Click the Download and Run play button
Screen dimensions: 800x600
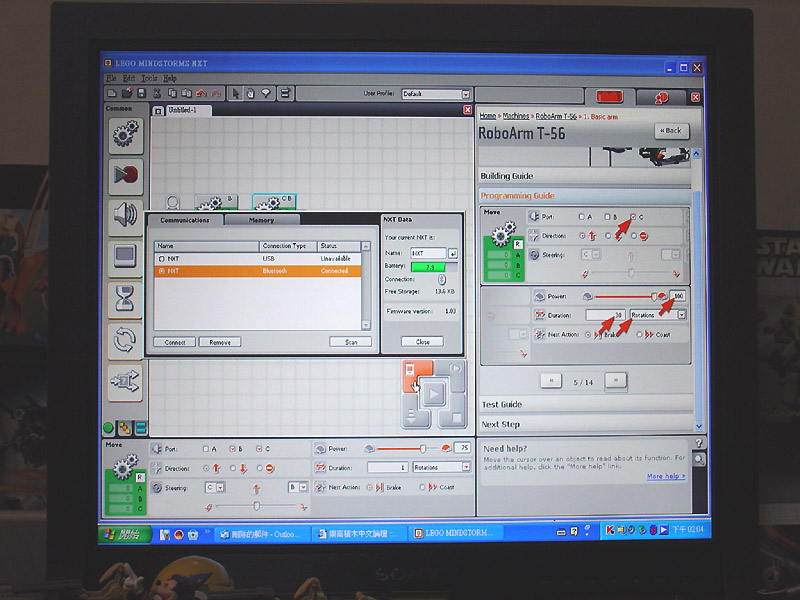coord(433,394)
